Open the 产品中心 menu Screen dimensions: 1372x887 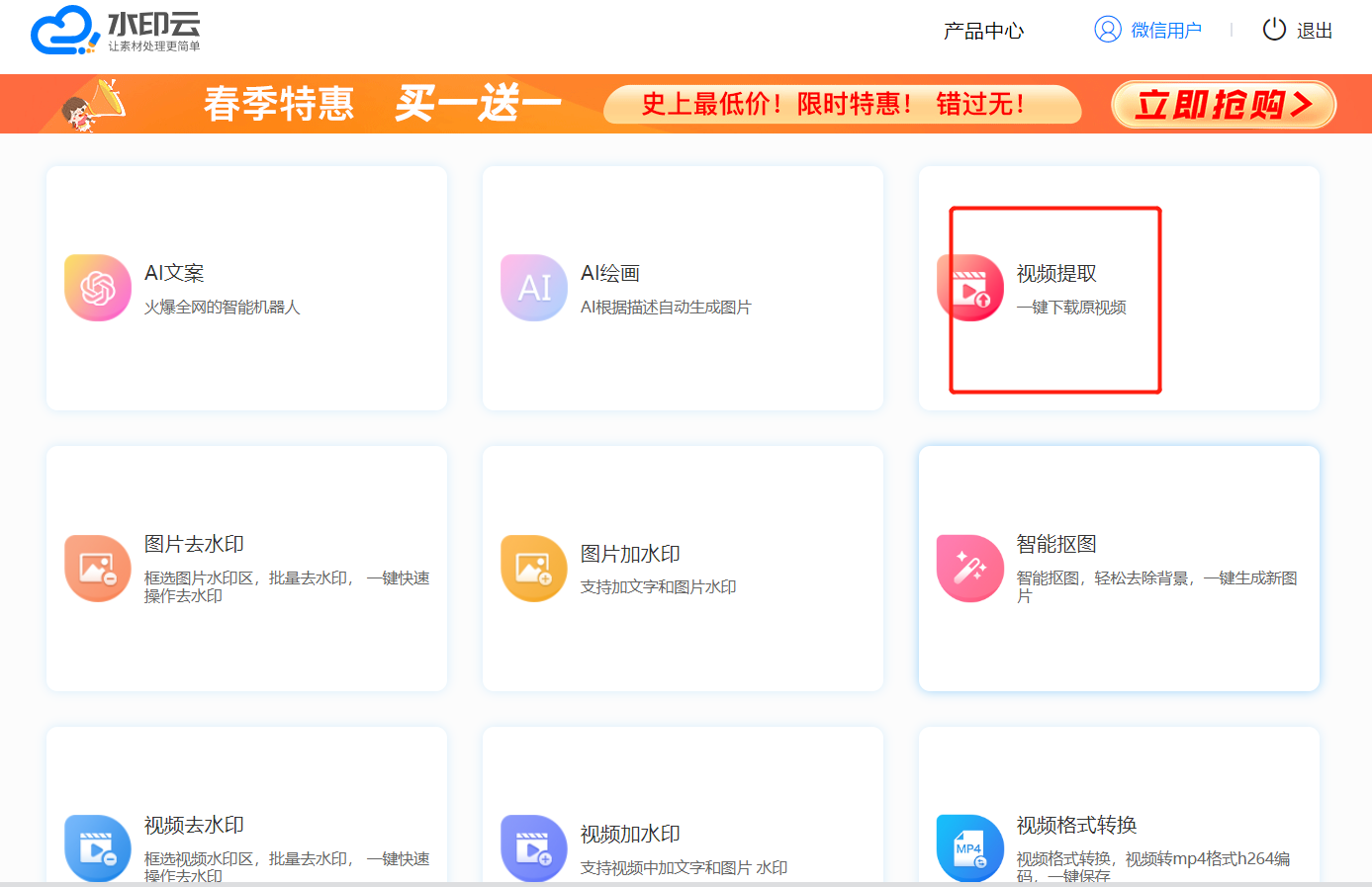point(983,31)
